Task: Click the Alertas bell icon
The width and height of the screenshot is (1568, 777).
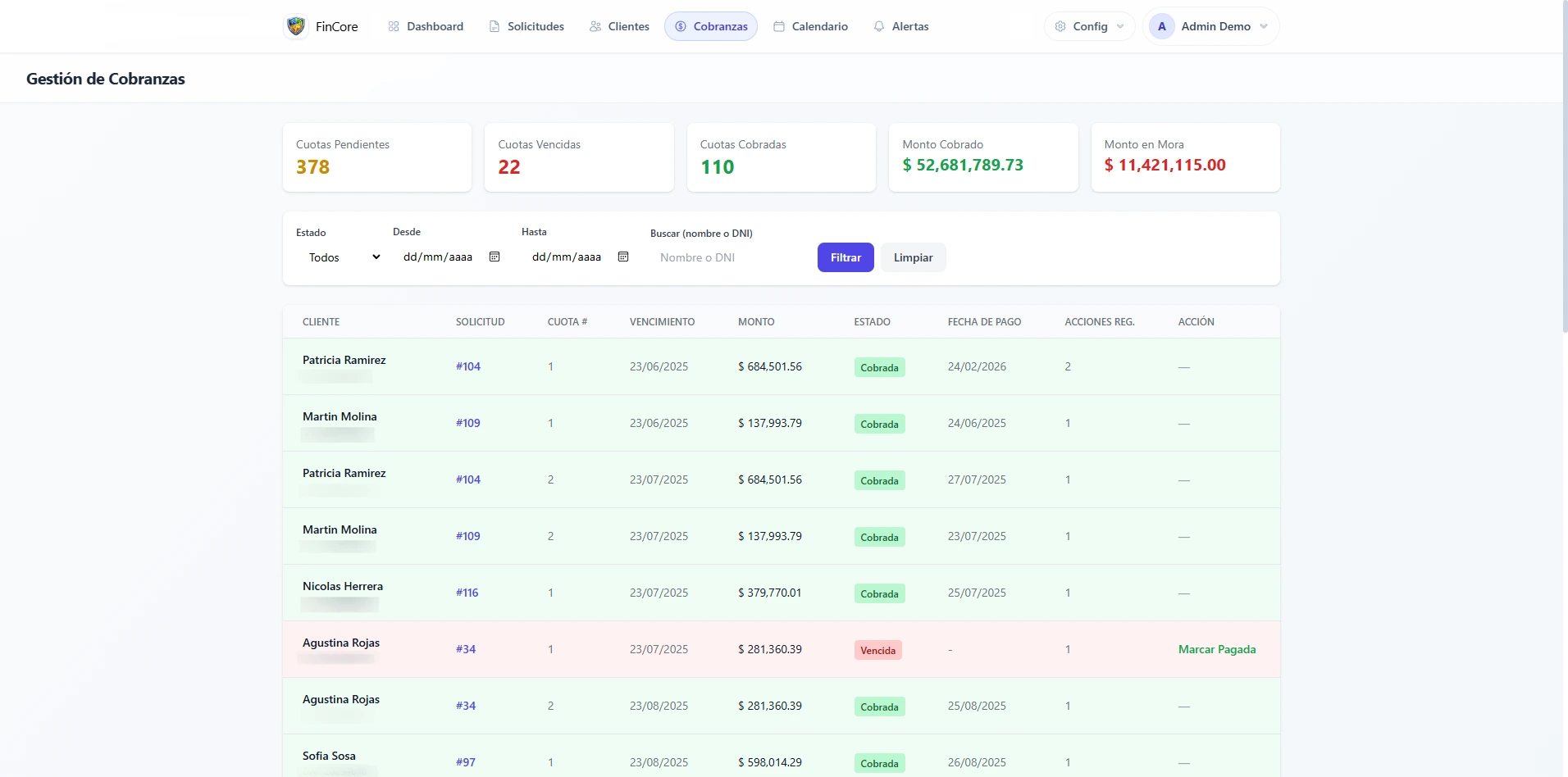Action: click(x=879, y=26)
